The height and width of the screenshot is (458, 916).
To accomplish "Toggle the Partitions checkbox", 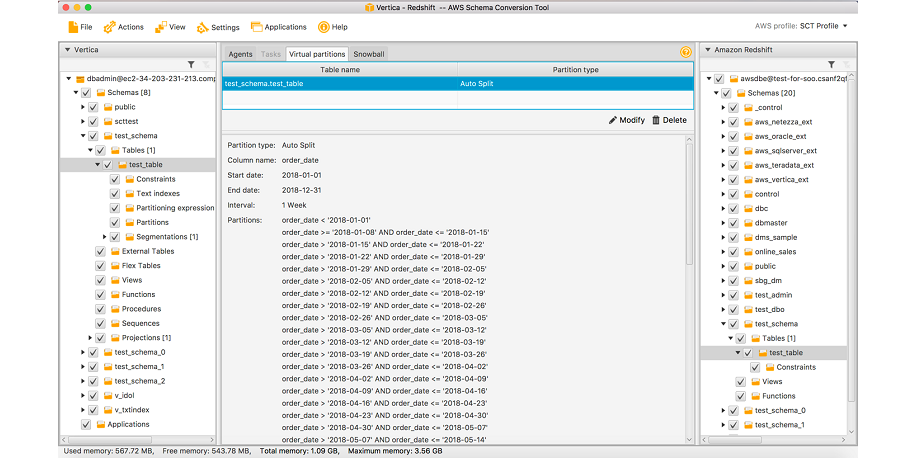I will click(x=114, y=223).
